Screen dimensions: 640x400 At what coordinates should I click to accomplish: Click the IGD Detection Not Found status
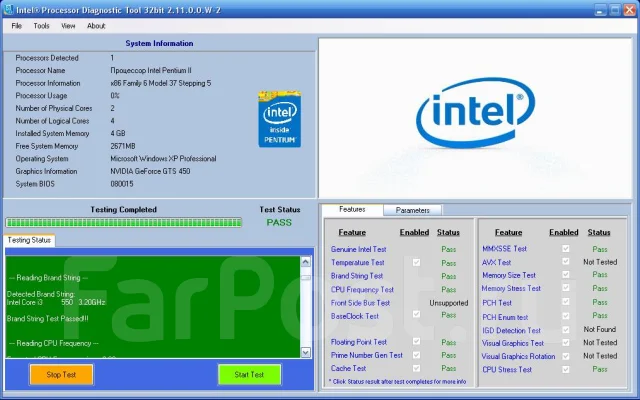[x=600, y=329]
